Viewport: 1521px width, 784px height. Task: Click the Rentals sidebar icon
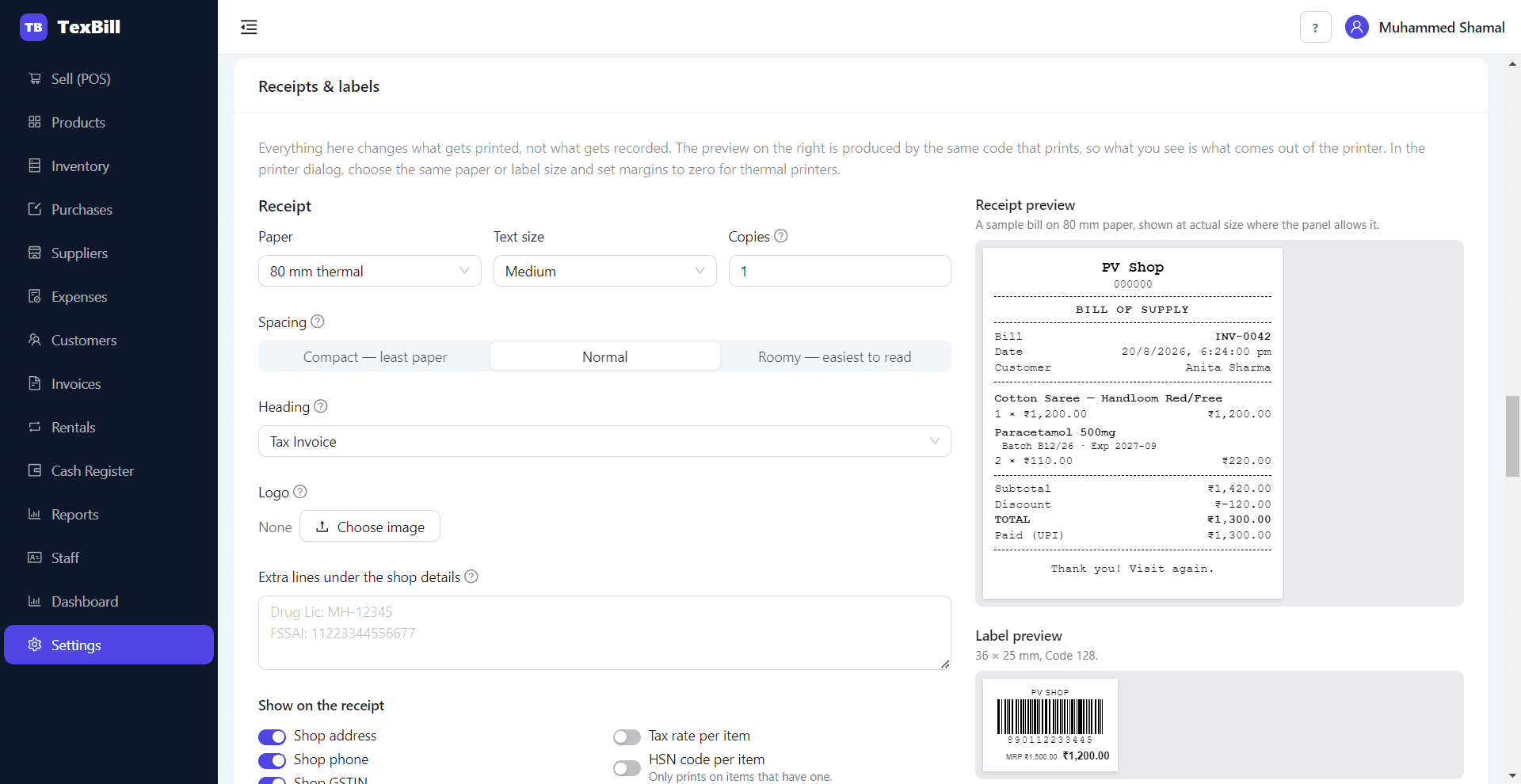coord(35,427)
